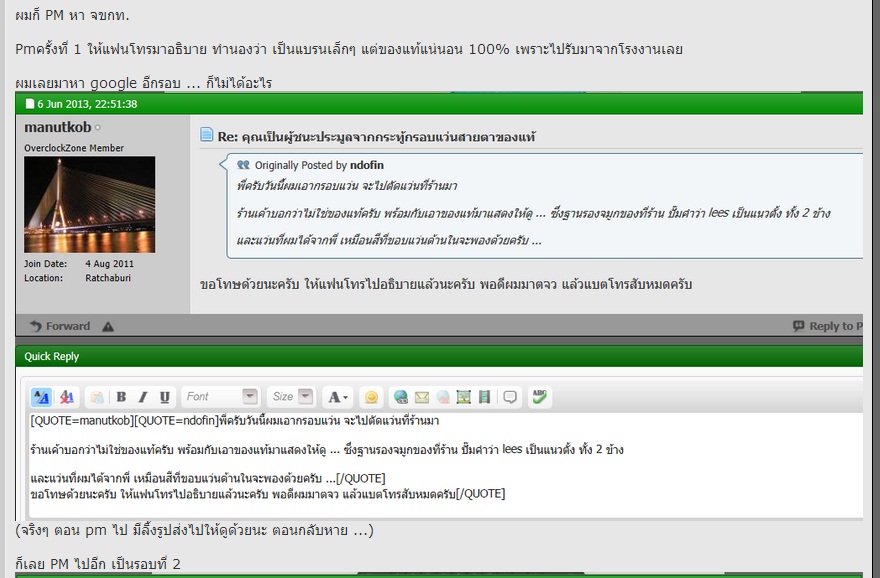Click the ABC spell check icon
The image size is (880, 578).
[539, 397]
